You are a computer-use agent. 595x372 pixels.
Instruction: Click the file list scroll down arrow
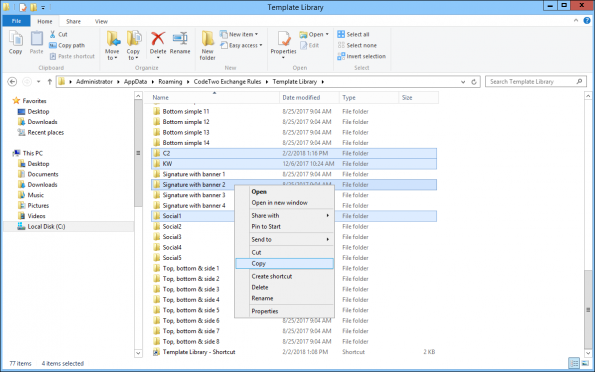point(588,353)
